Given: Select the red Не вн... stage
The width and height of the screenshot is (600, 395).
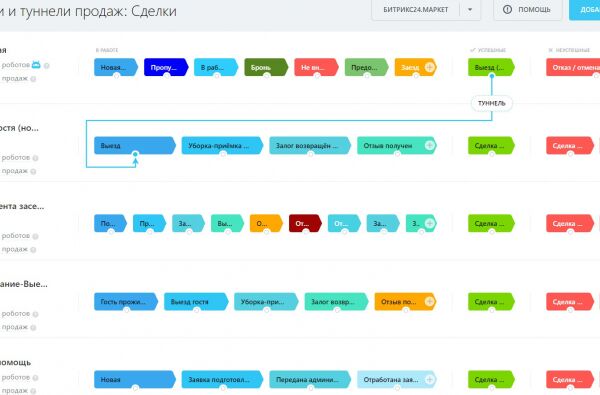Looking at the screenshot, I should [316, 67].
